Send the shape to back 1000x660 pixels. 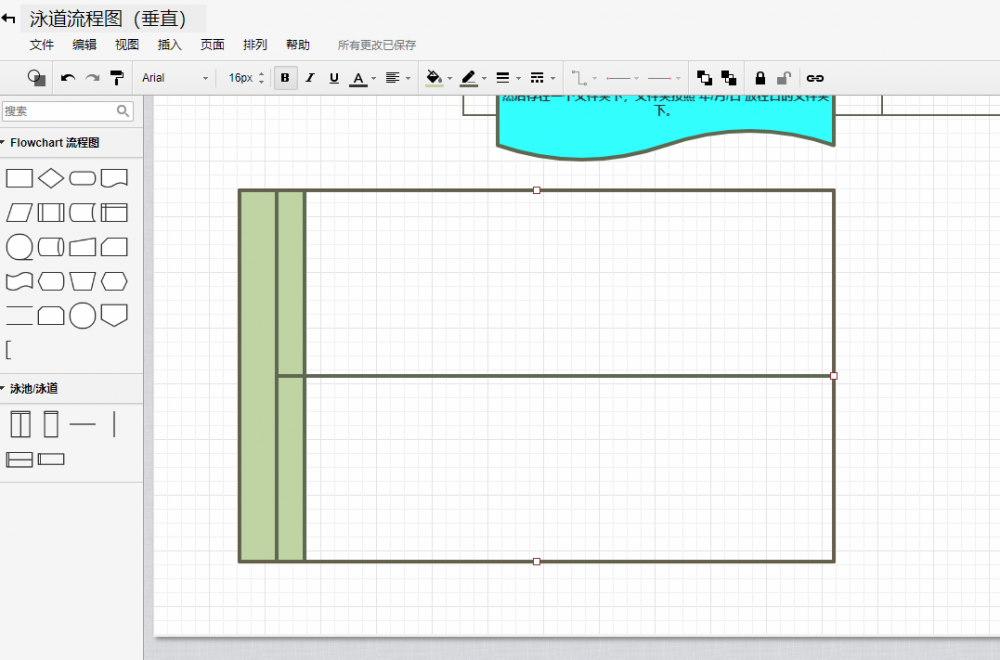point(728,77)
